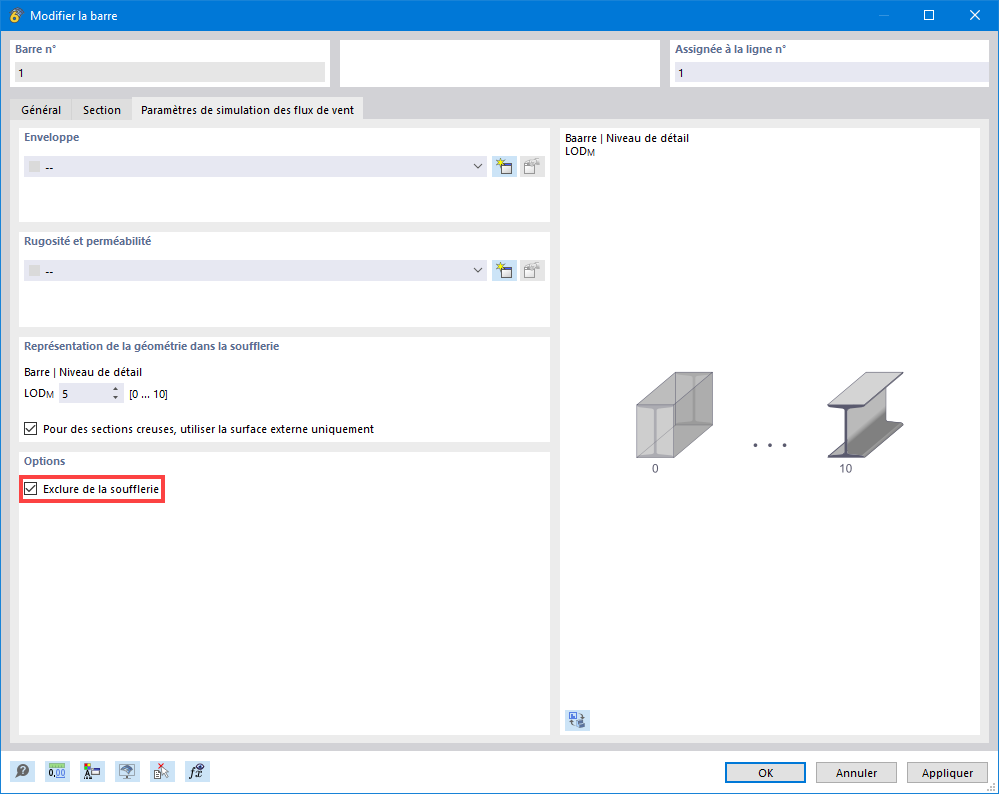Uncheck Exclure de la soufflerie
Image resolution: width=999 pixels, height=794 pixels.
click(x=31, y=489)
